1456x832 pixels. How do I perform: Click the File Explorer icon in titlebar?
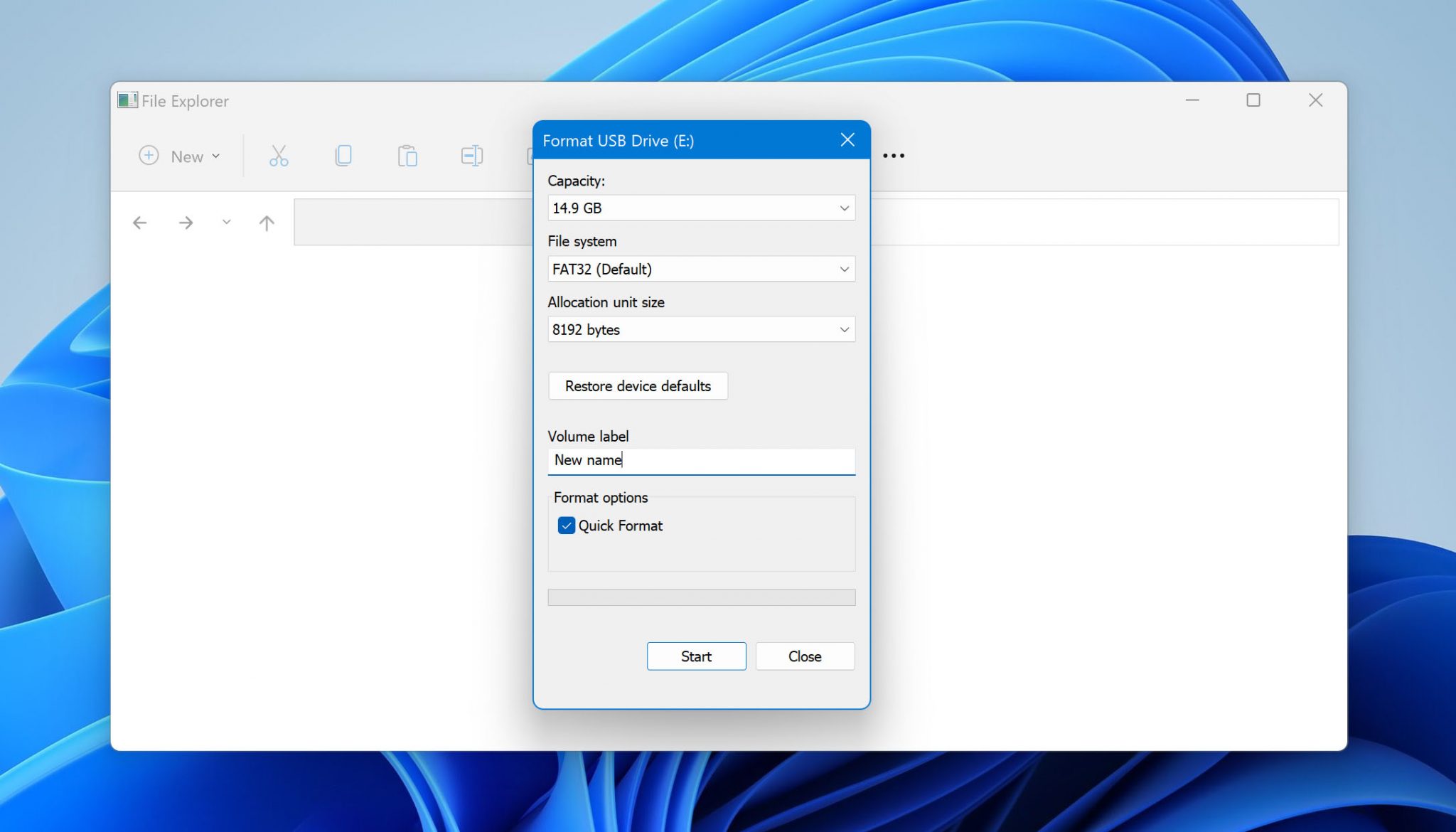[128, 101]
